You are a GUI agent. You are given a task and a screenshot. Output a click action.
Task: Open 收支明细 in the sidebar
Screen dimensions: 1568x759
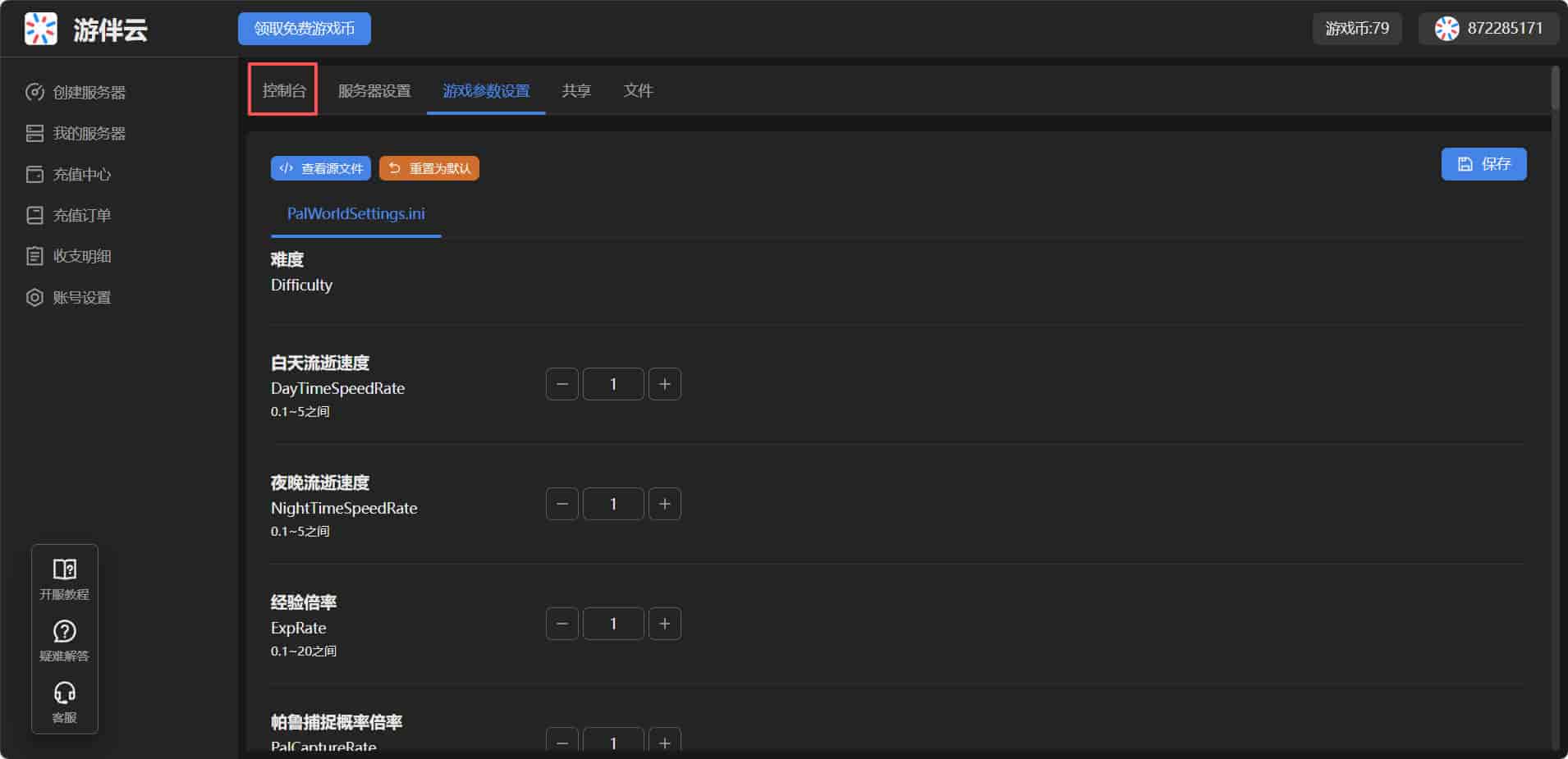81,257
